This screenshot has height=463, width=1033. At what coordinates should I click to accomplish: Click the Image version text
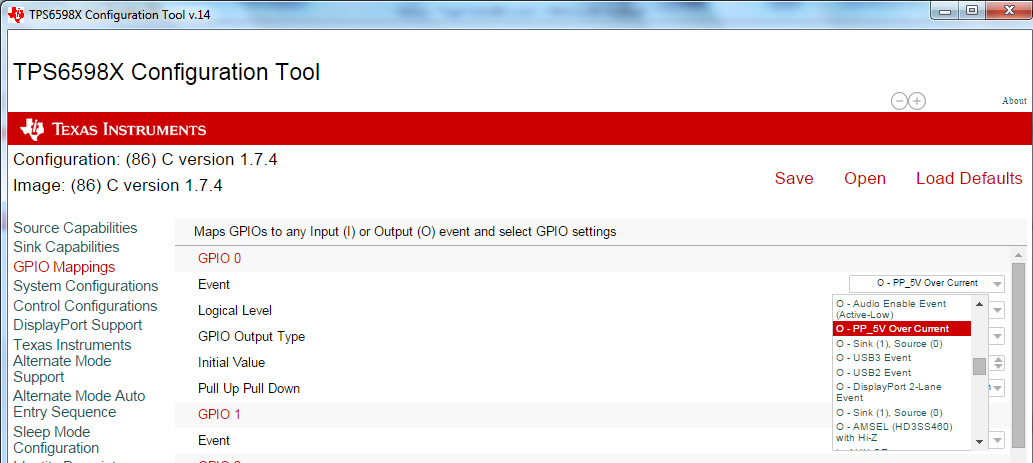118,186
